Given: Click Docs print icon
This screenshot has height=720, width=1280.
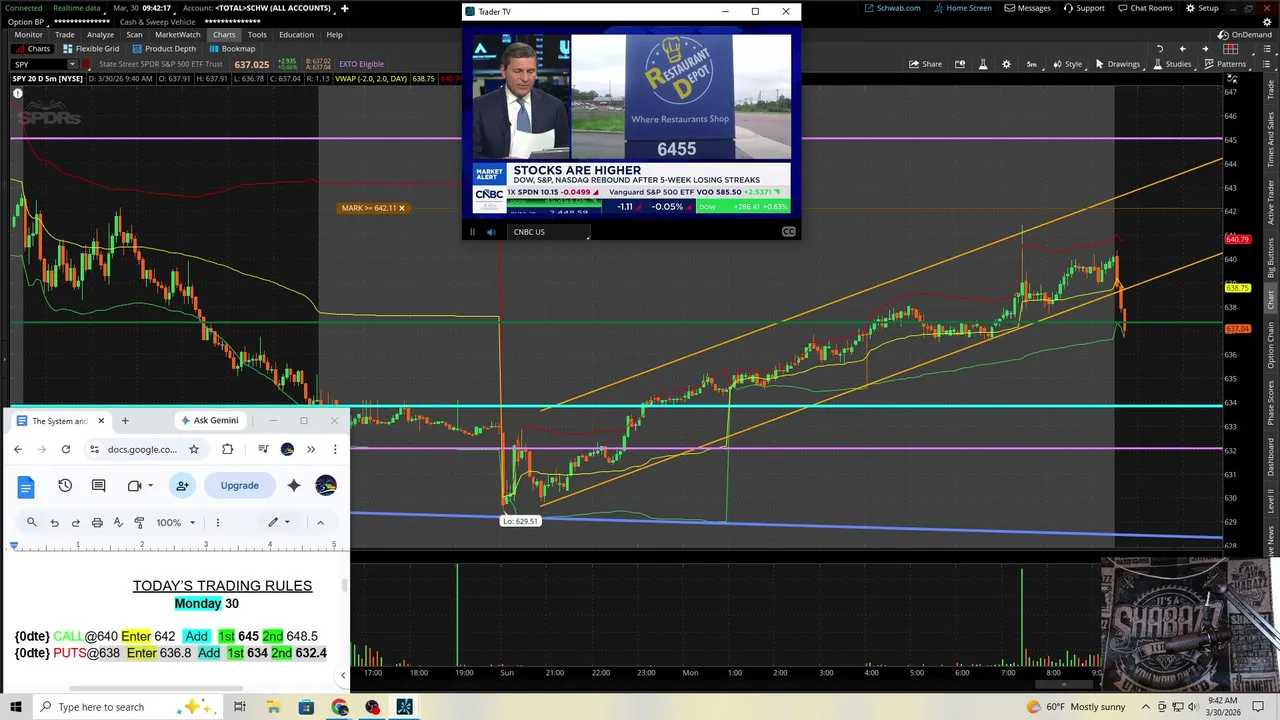Looking at the screenshot, I should [97, 522].
